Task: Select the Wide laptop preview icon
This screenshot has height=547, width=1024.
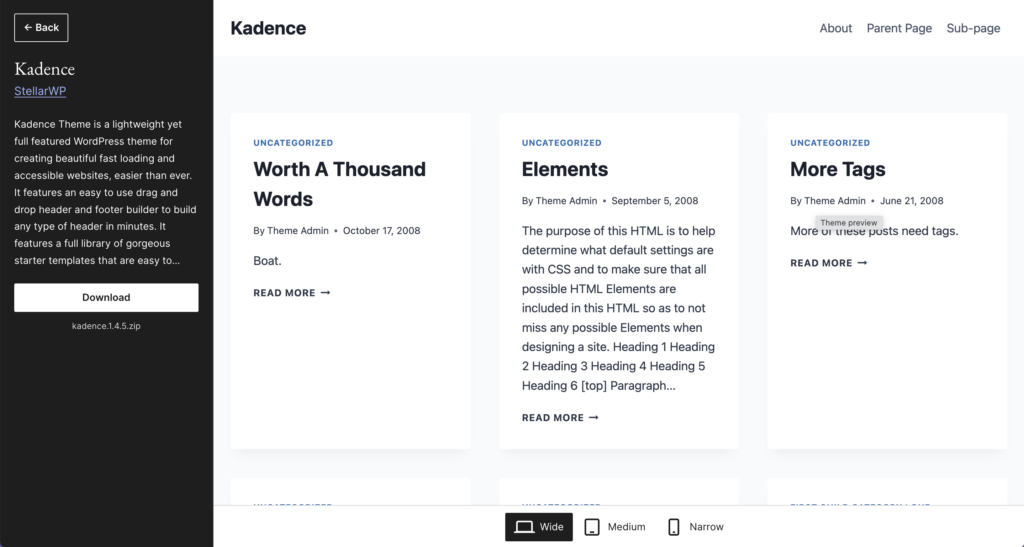Action: point(525,527)
